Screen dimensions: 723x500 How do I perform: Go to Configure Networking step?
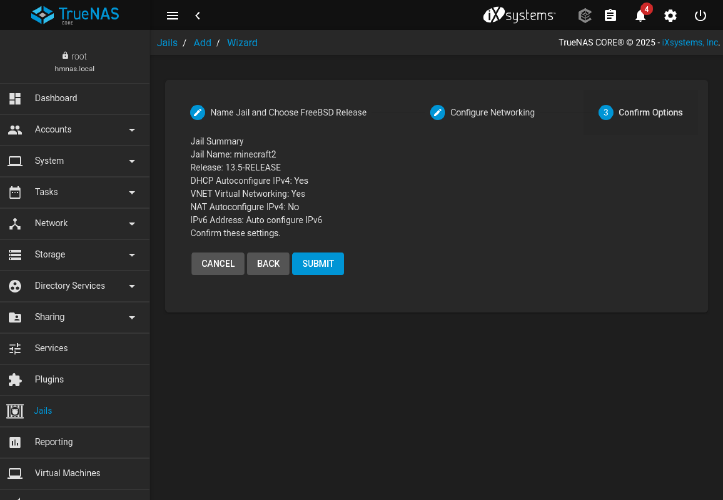pos(482,113)
